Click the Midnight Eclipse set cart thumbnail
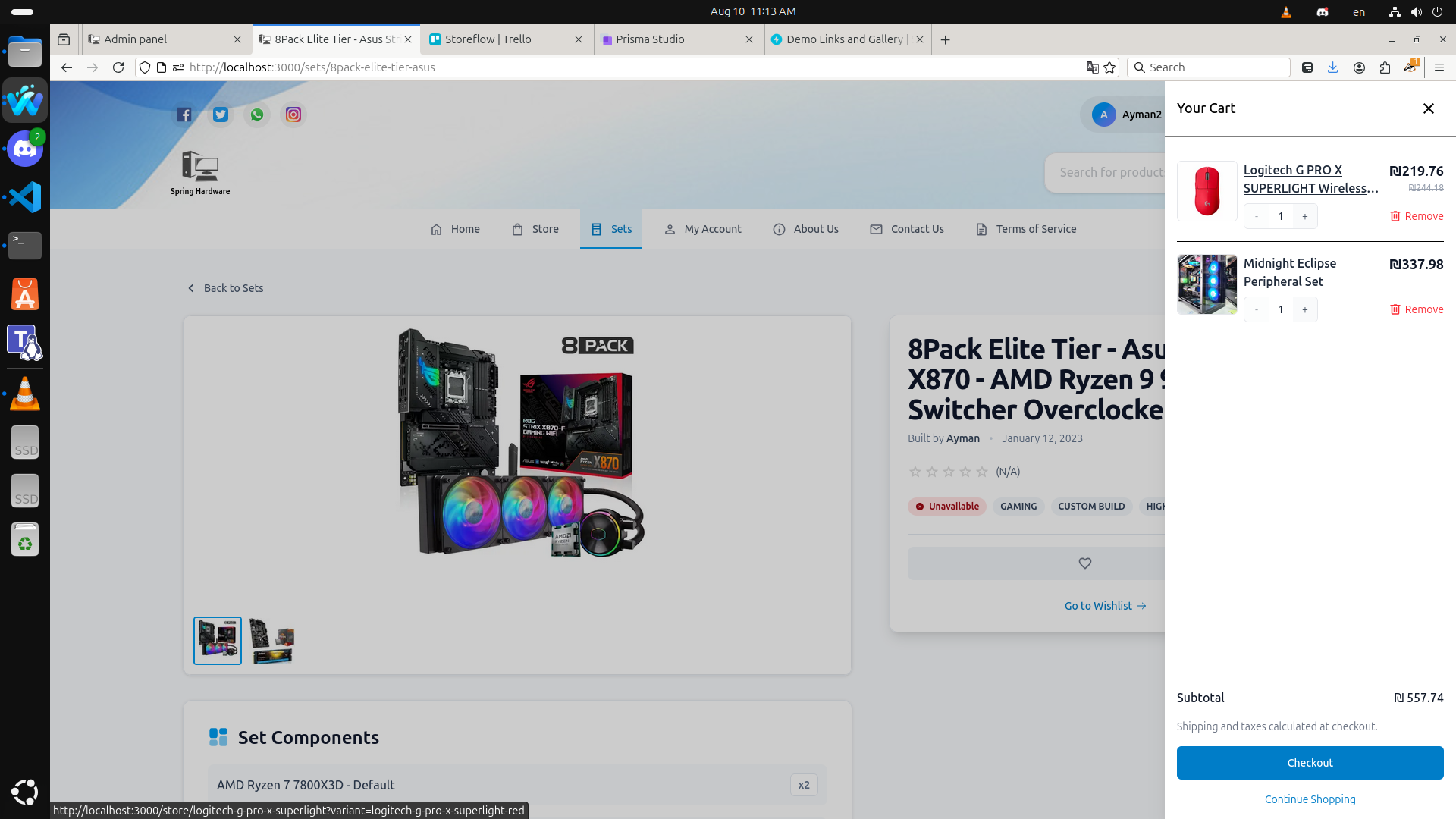 pos(1207,284)
